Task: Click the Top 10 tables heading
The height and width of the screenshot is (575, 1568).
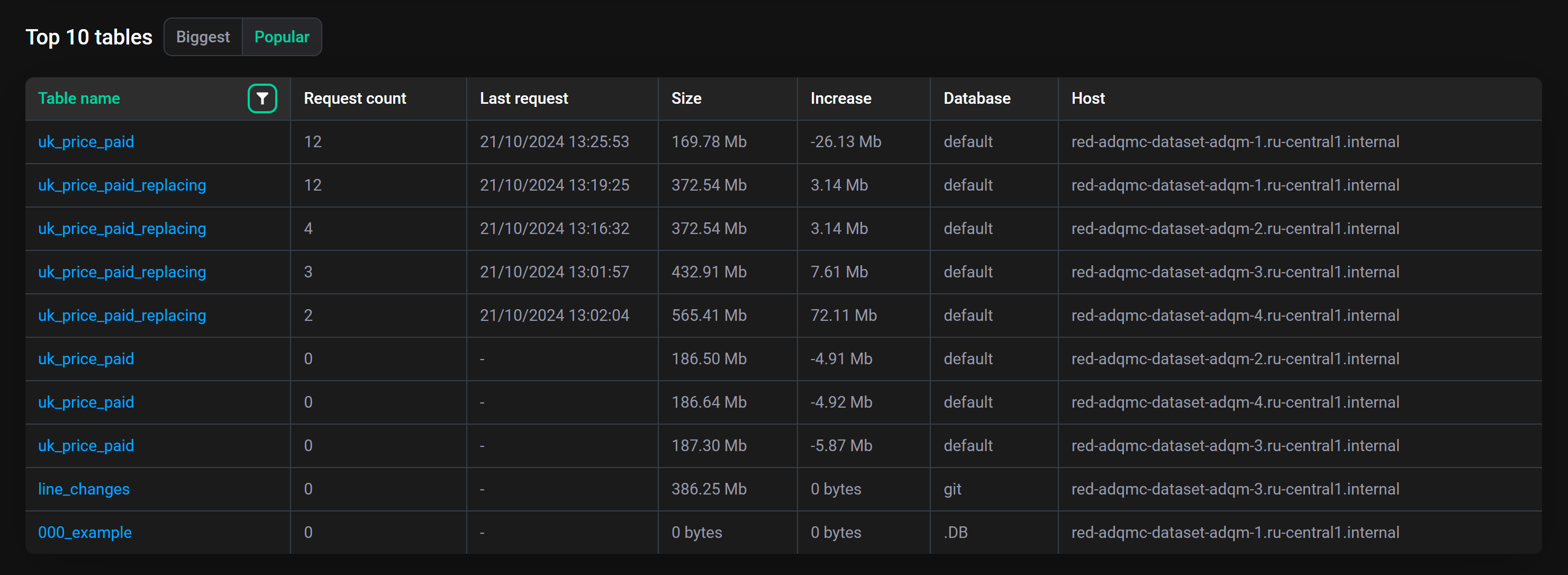Action: 89,37
